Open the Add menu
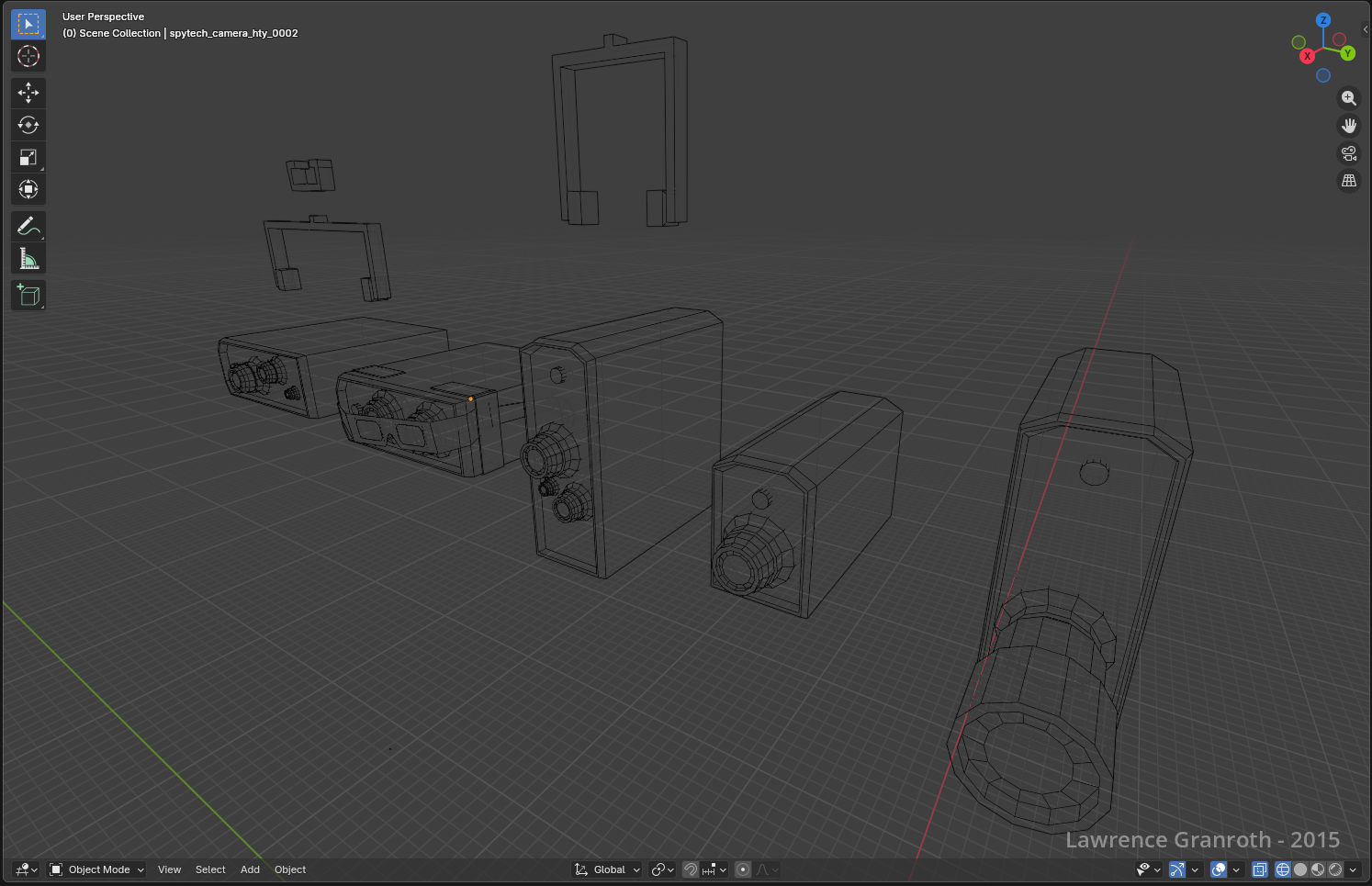The image size is (1372, 886). click(x=250, y=869)
